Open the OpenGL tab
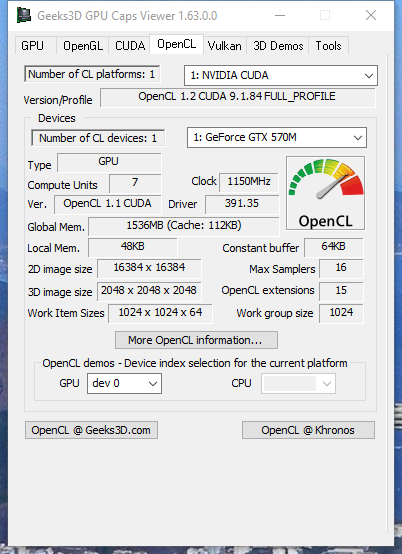Screen dimensions: 402x554 (83, 46)
